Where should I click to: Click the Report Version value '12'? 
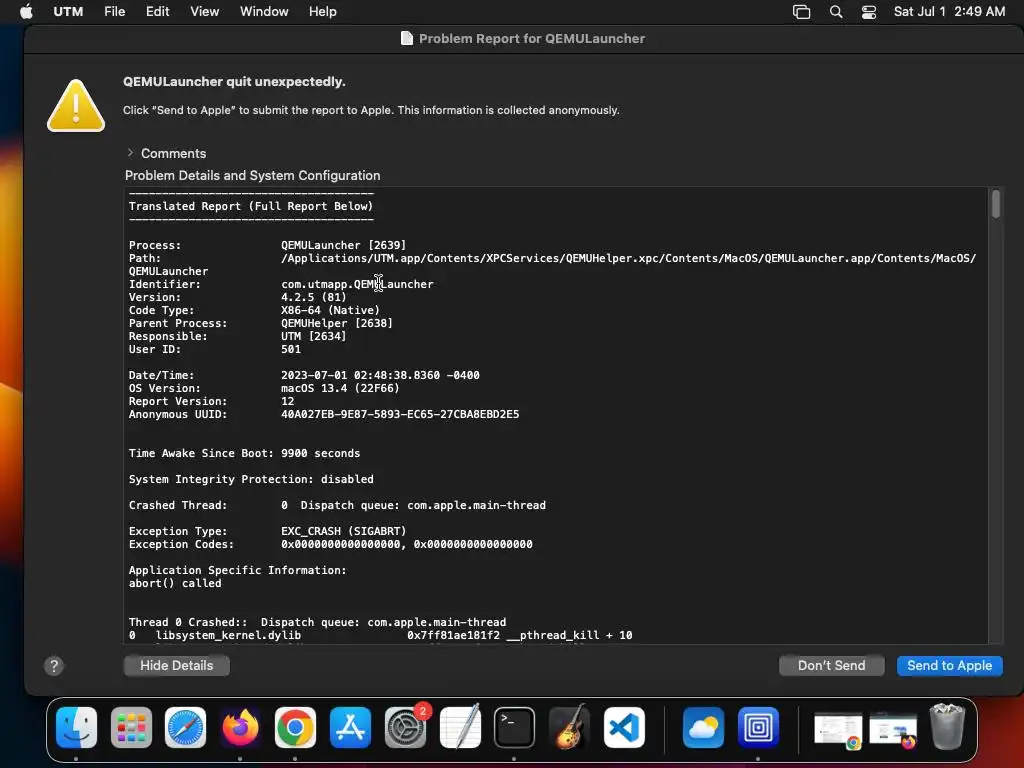288,402
